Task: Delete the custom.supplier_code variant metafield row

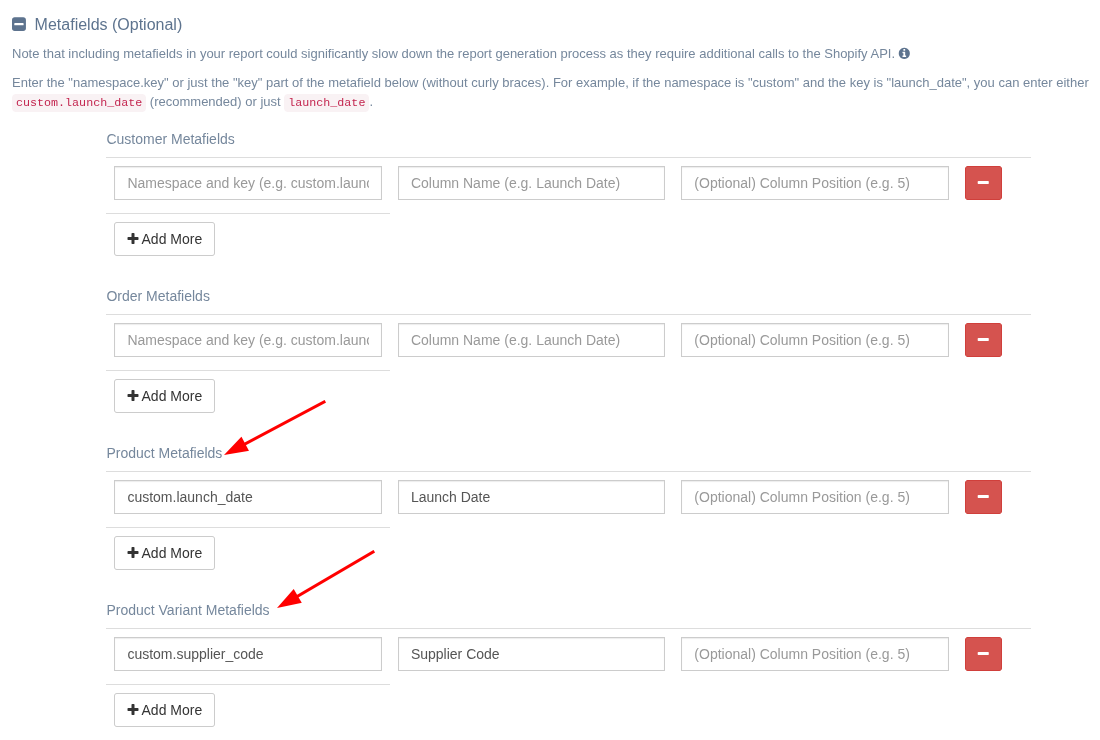Action: pyautogui.click(x=982, y=654)
